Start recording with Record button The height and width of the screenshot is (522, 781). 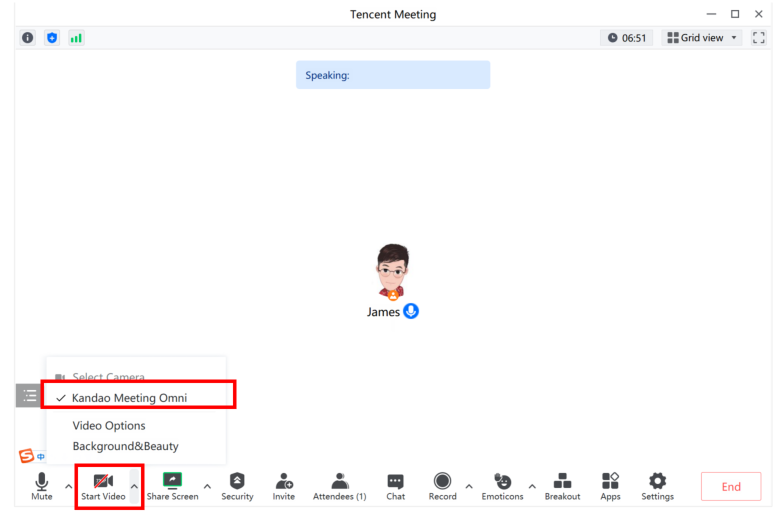point(442,486)
